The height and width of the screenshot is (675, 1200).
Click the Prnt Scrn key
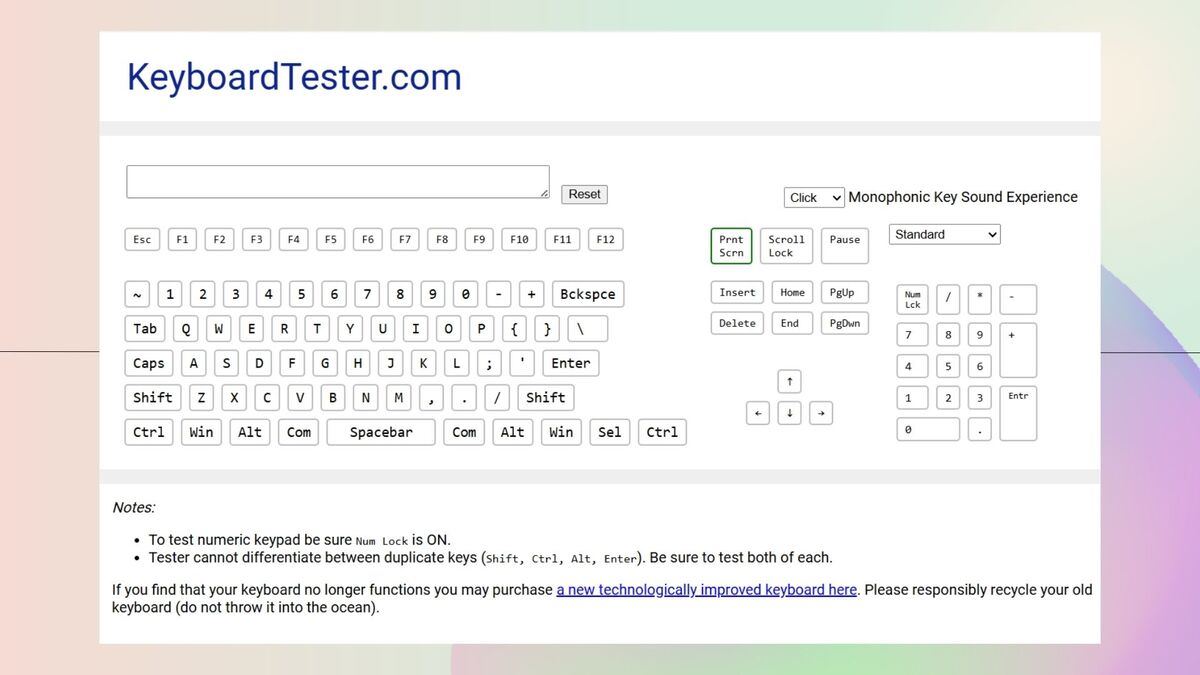pos(731,246)
